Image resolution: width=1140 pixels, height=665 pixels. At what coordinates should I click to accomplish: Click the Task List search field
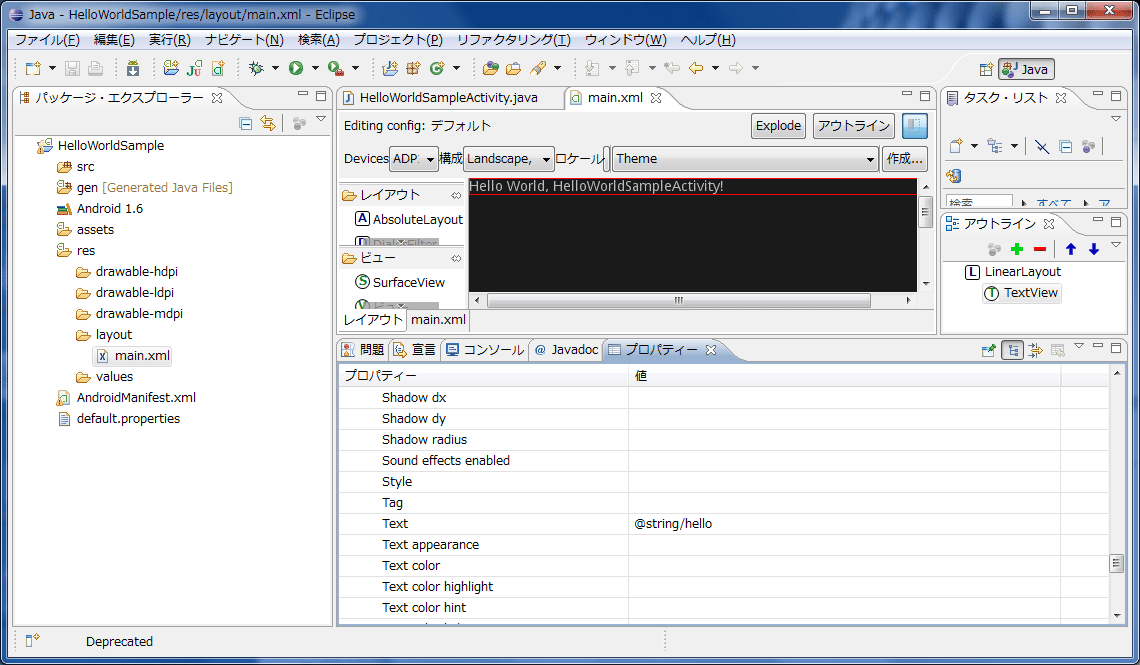point(979,201)
